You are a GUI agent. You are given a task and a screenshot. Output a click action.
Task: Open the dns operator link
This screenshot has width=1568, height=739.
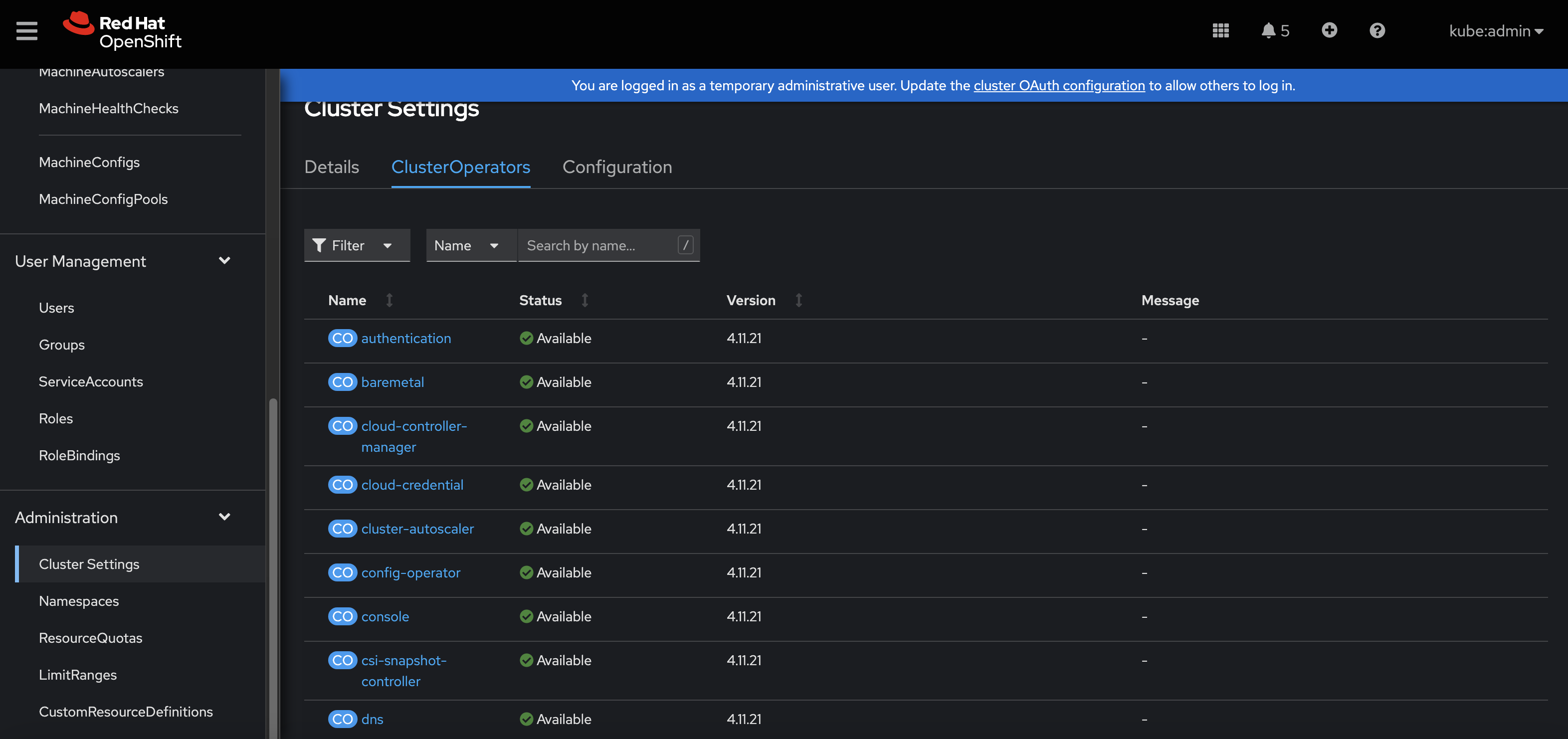coord(373,720)
